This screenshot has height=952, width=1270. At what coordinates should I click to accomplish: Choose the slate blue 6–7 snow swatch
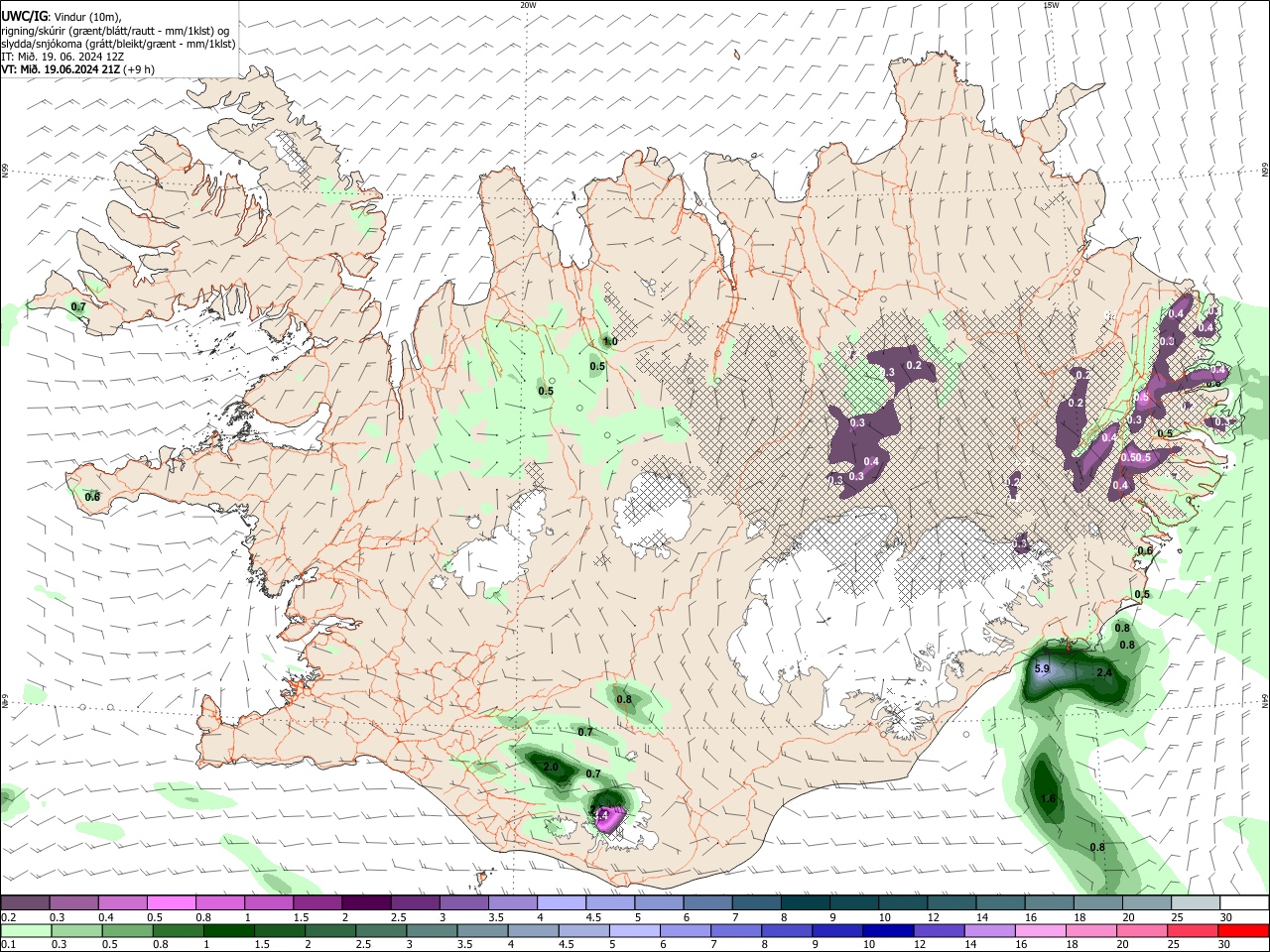[x=708, y=902]
